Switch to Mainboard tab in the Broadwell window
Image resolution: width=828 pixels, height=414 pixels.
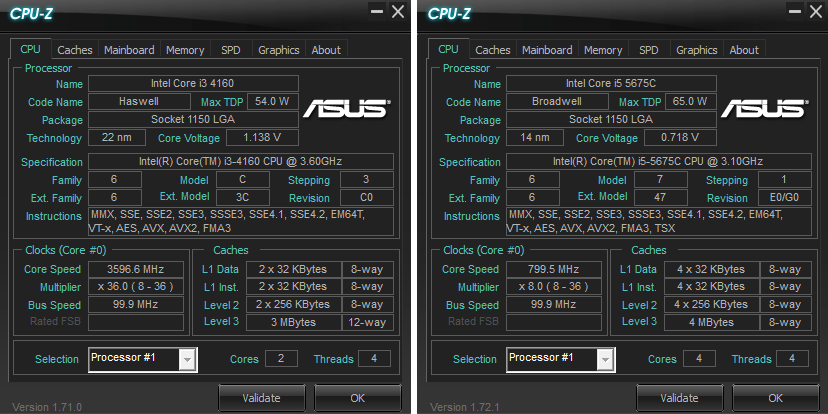547,50
